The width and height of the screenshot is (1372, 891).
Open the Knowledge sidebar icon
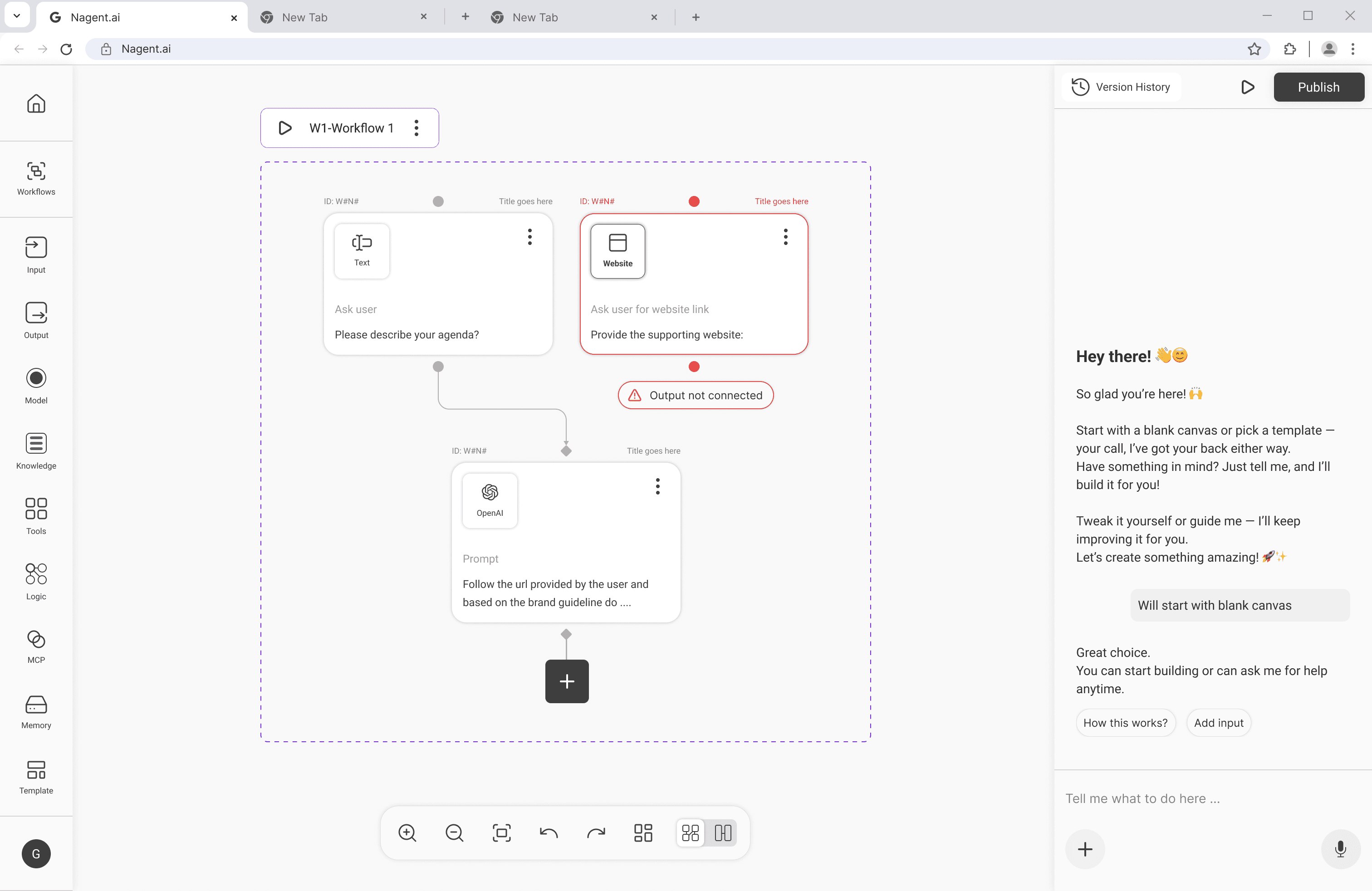[x=36, y=450]
